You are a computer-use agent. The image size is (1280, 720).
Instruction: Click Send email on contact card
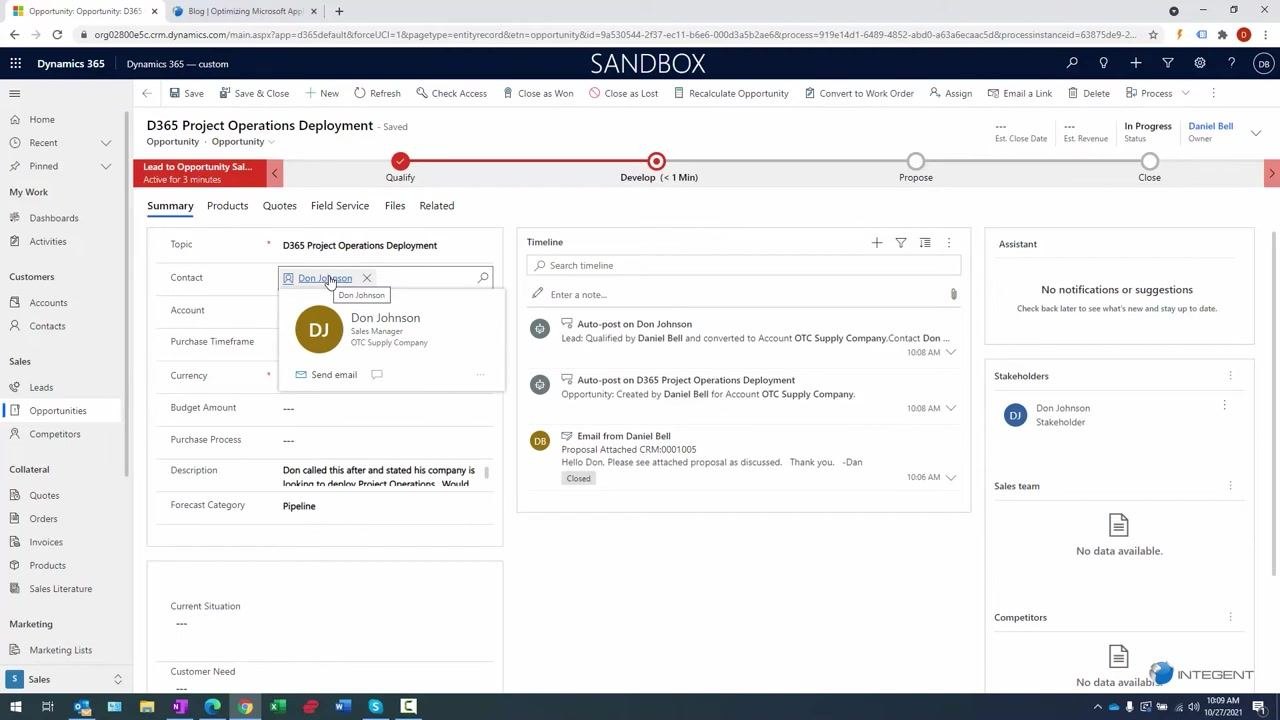[x=326, y=375]
